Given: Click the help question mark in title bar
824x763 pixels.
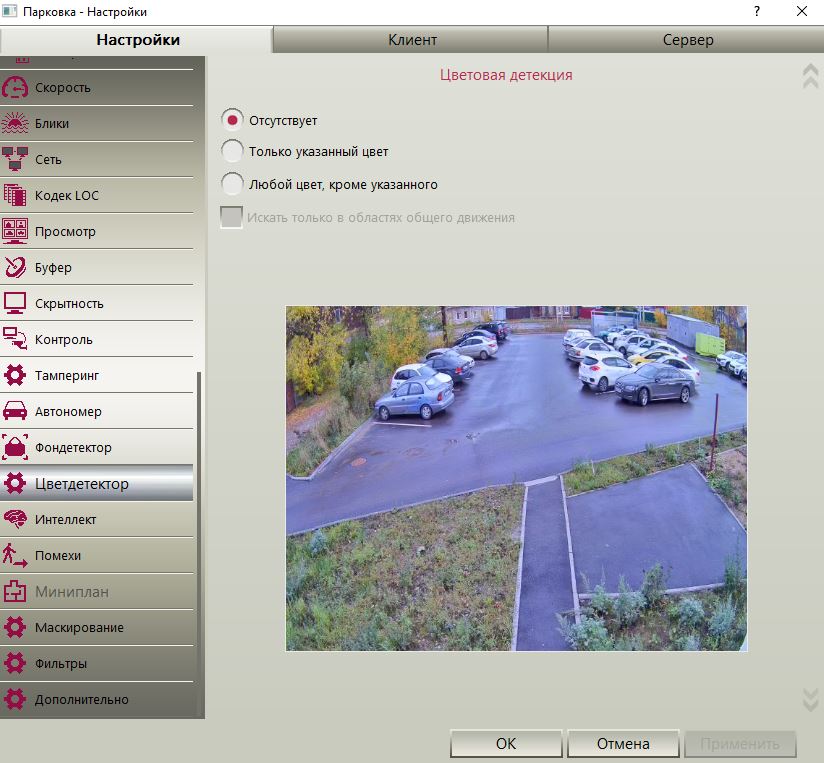Looking at the screenshot, I should [757, 11].
